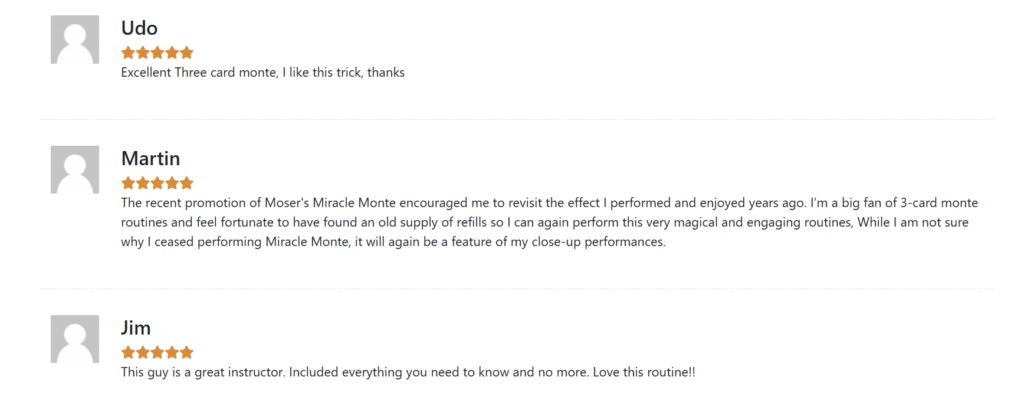Click the second star in Jim's rating
This screenshot has width=1024, height=416.
(x=143, y=353)
